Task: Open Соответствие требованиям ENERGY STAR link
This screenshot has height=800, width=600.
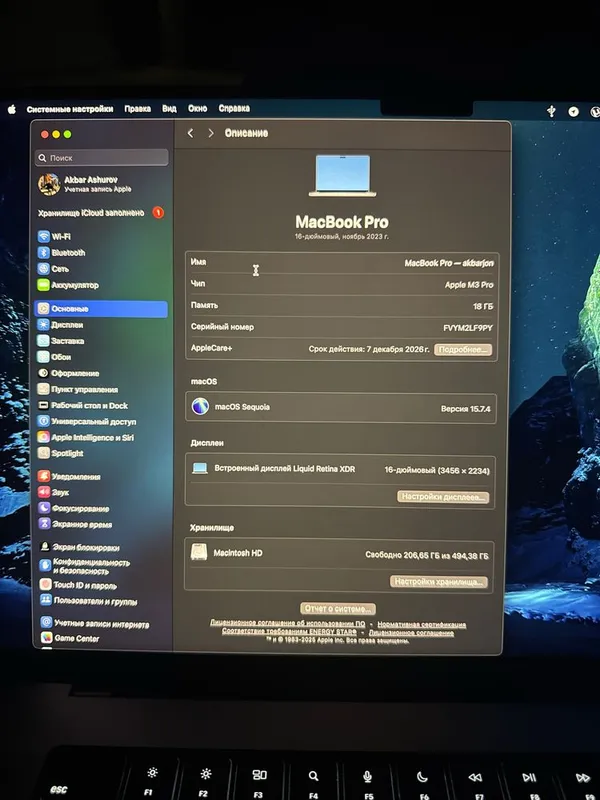Action: (x=289, y=632)
